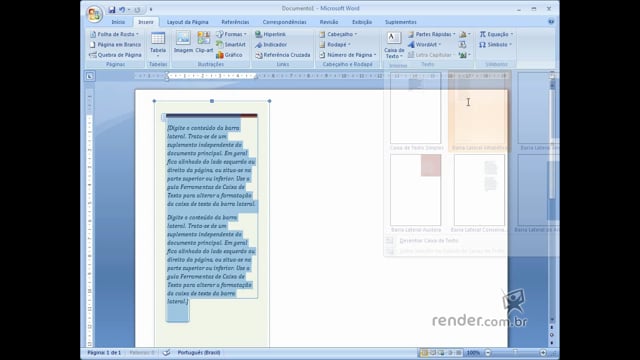Screen dimensions: 640x360
Task: Click the spell check status bar icon
Action: 166,352
